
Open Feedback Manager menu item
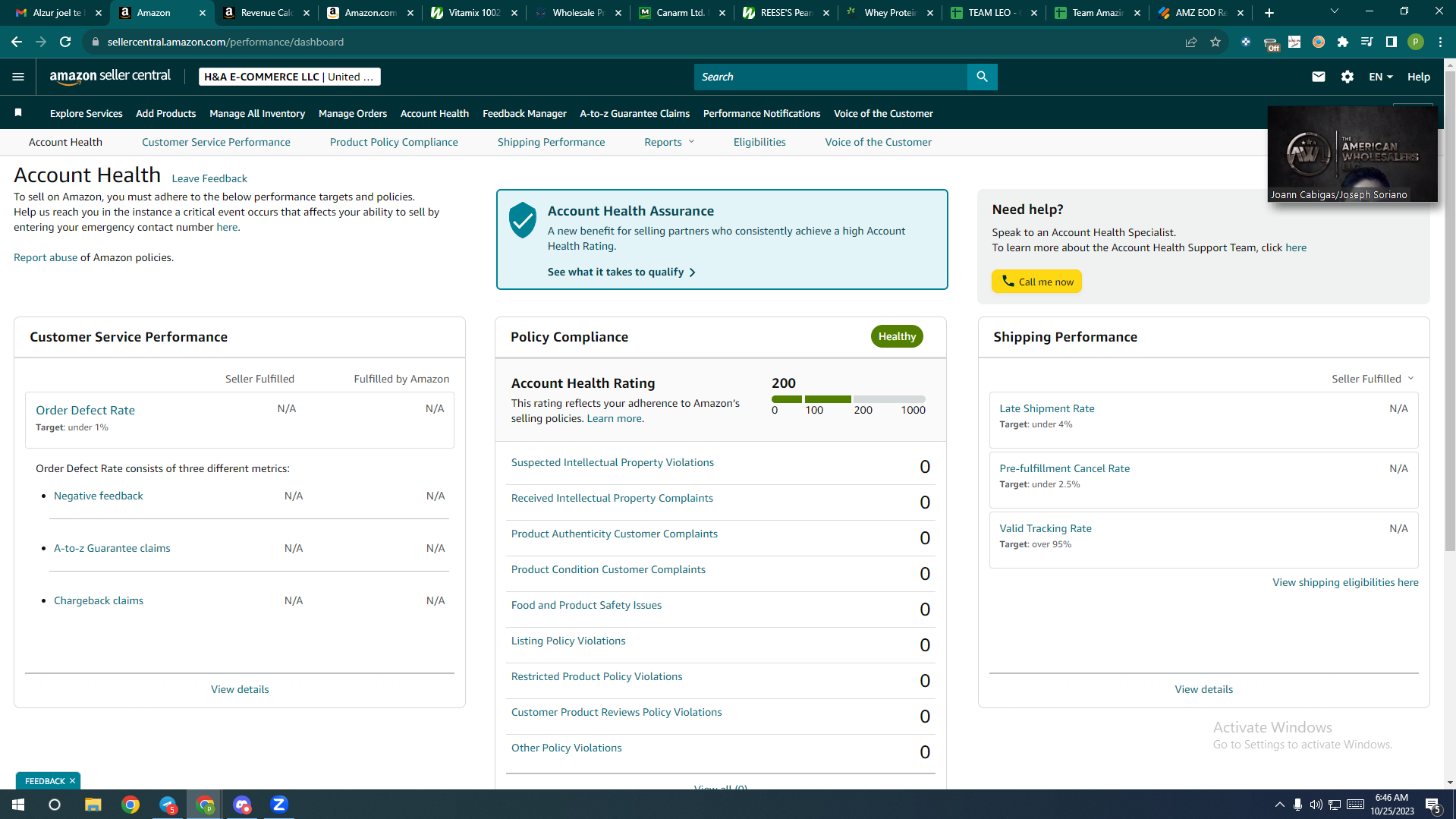[x=524, y=113]
